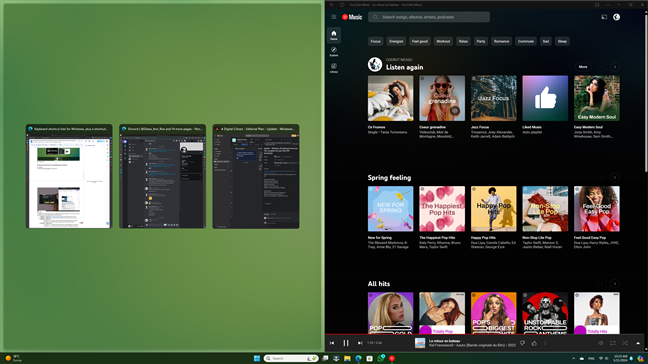This screenshot has height=364, width=648.
Task: Show next items in All hits carousel
Action: pyautogui.click(x=615, y=284)
